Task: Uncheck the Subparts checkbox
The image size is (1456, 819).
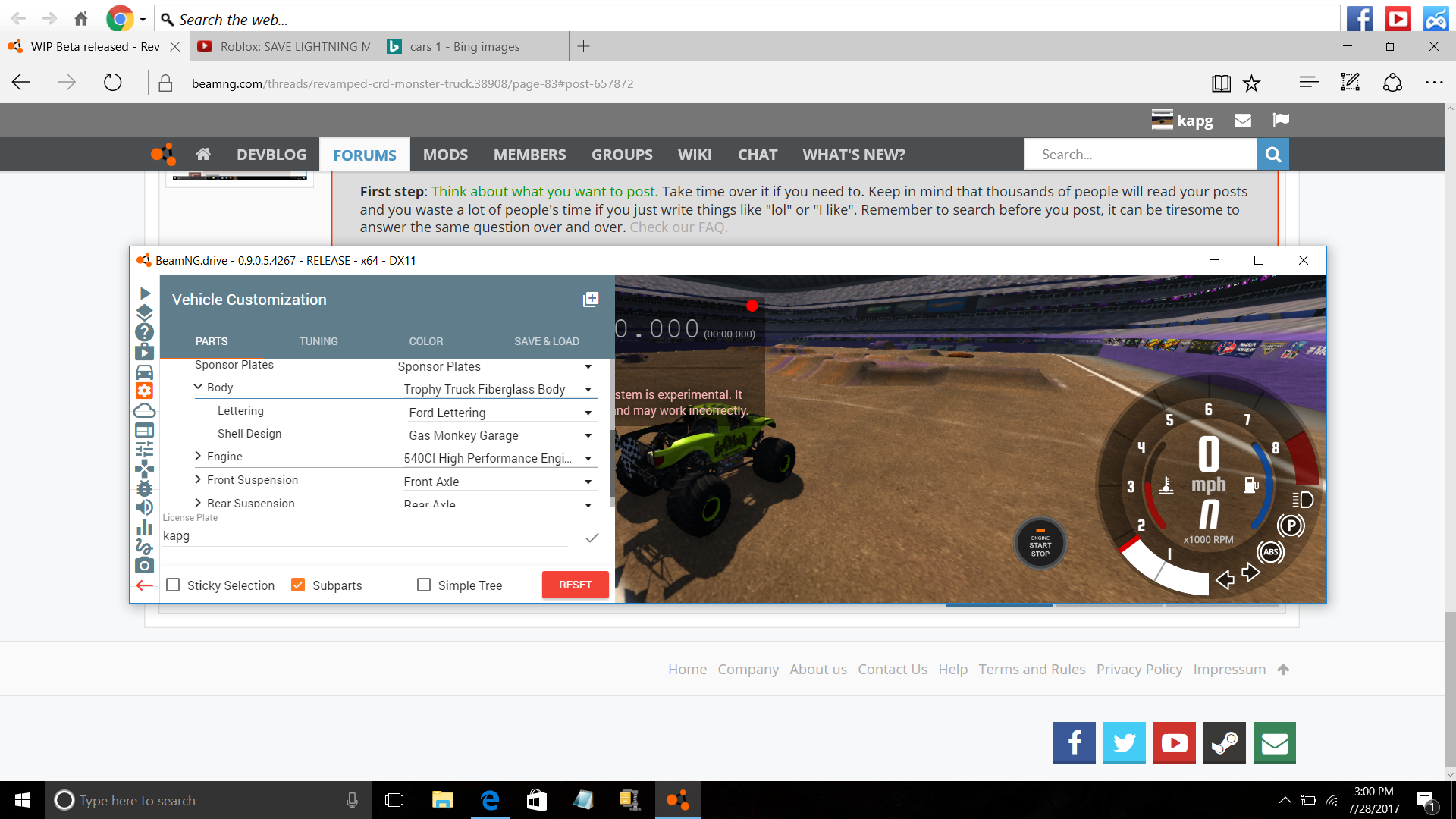Action: pyautogui.click(x=298, y=585)
